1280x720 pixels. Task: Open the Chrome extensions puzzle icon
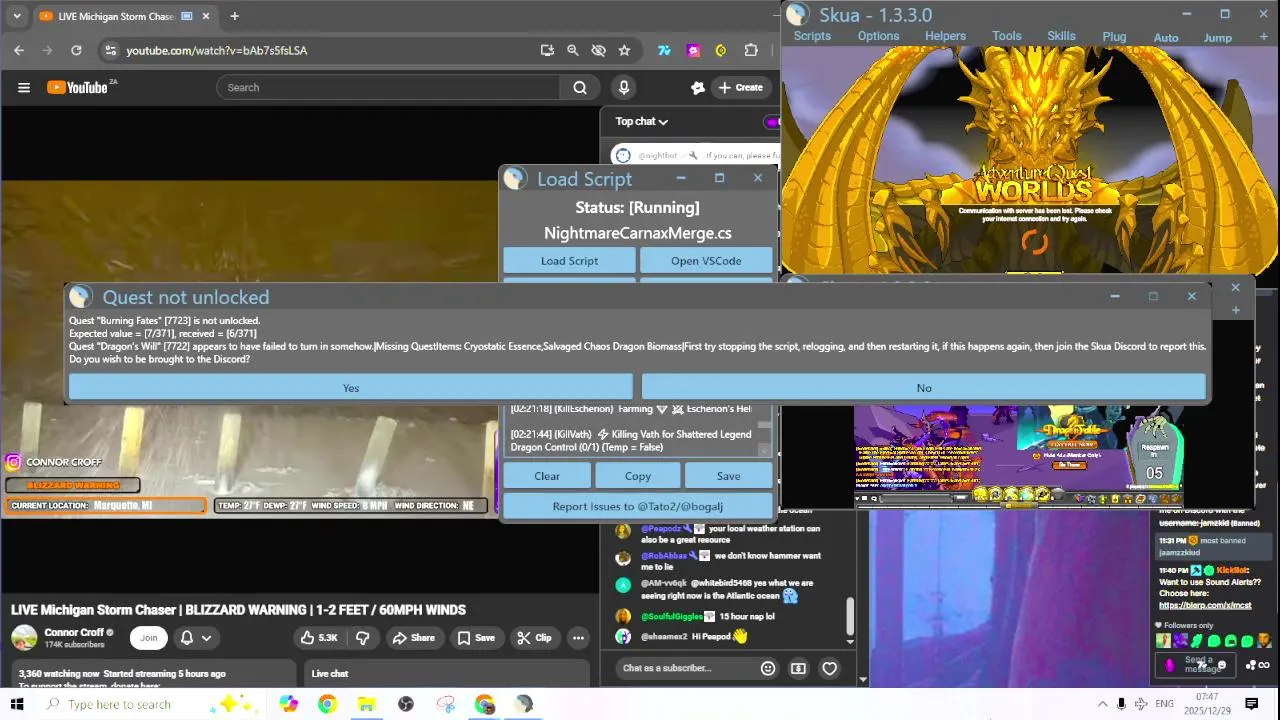[751, 50]
